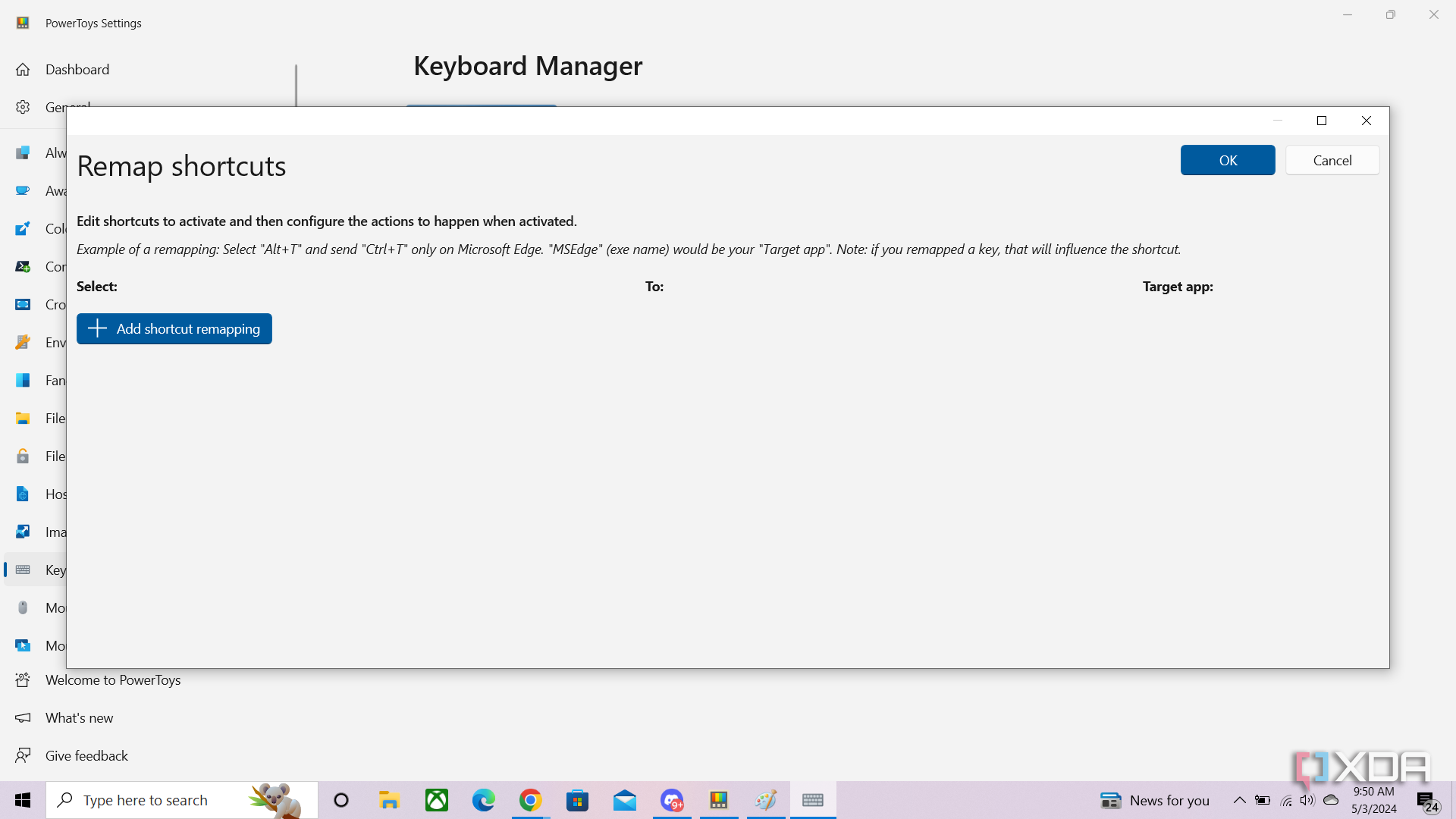Screen dimensions: 1456x819
Task: Click the OneDrive cloud tray icon
Action: 1331,800
